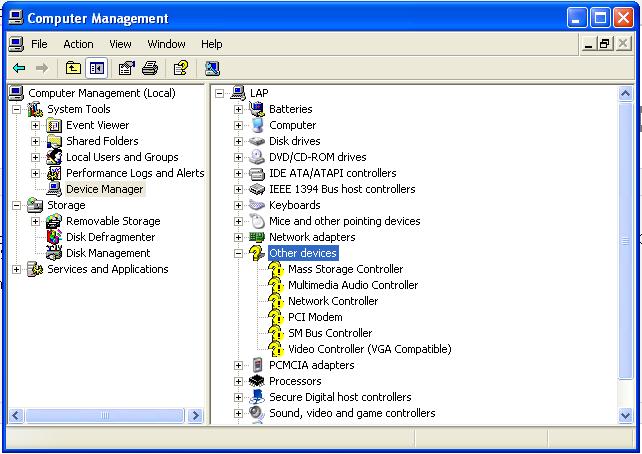Select IEEE 1394 Bus host controllers
642x454 pixels.
coord(342,189)
